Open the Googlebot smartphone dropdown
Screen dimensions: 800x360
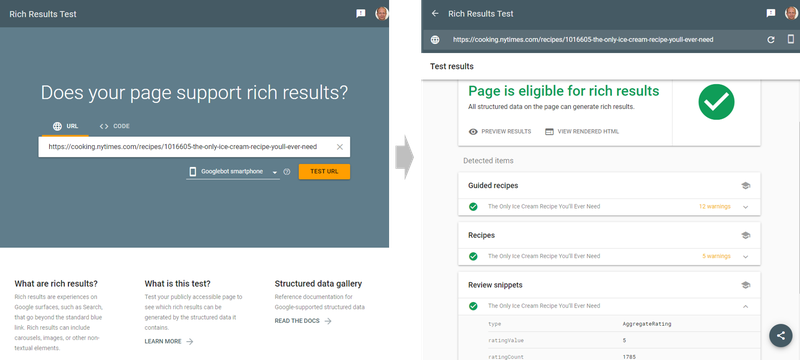(x=233, y=172)
